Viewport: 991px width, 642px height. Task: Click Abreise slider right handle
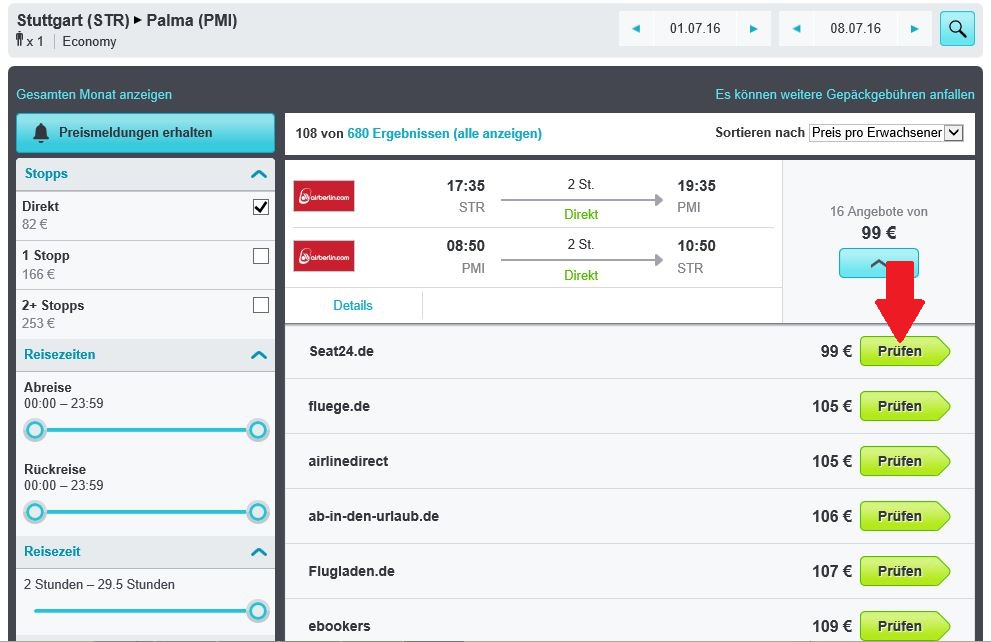click(x=257, y=430)
